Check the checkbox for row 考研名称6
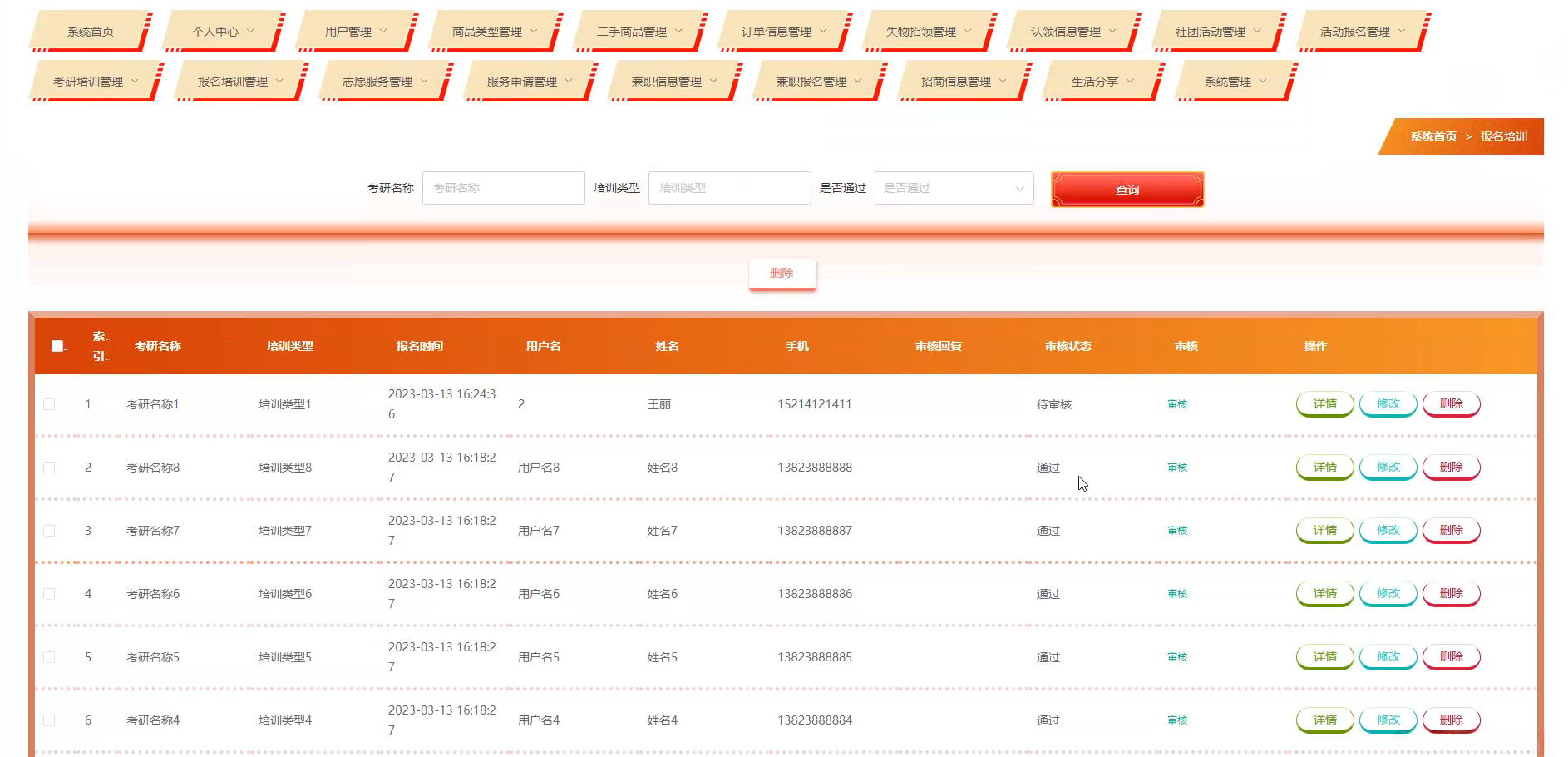This screenshot has width=1568, height=757. tap(49, 594)
